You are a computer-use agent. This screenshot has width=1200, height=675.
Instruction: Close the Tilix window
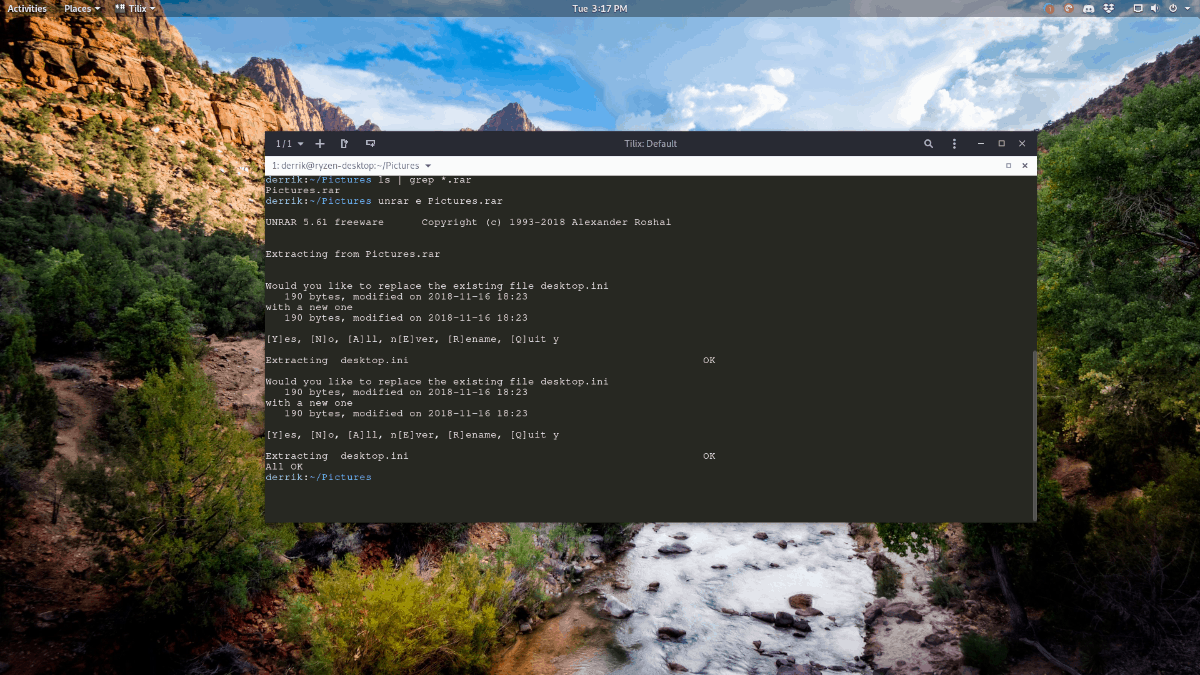(x=1021, y=144)
